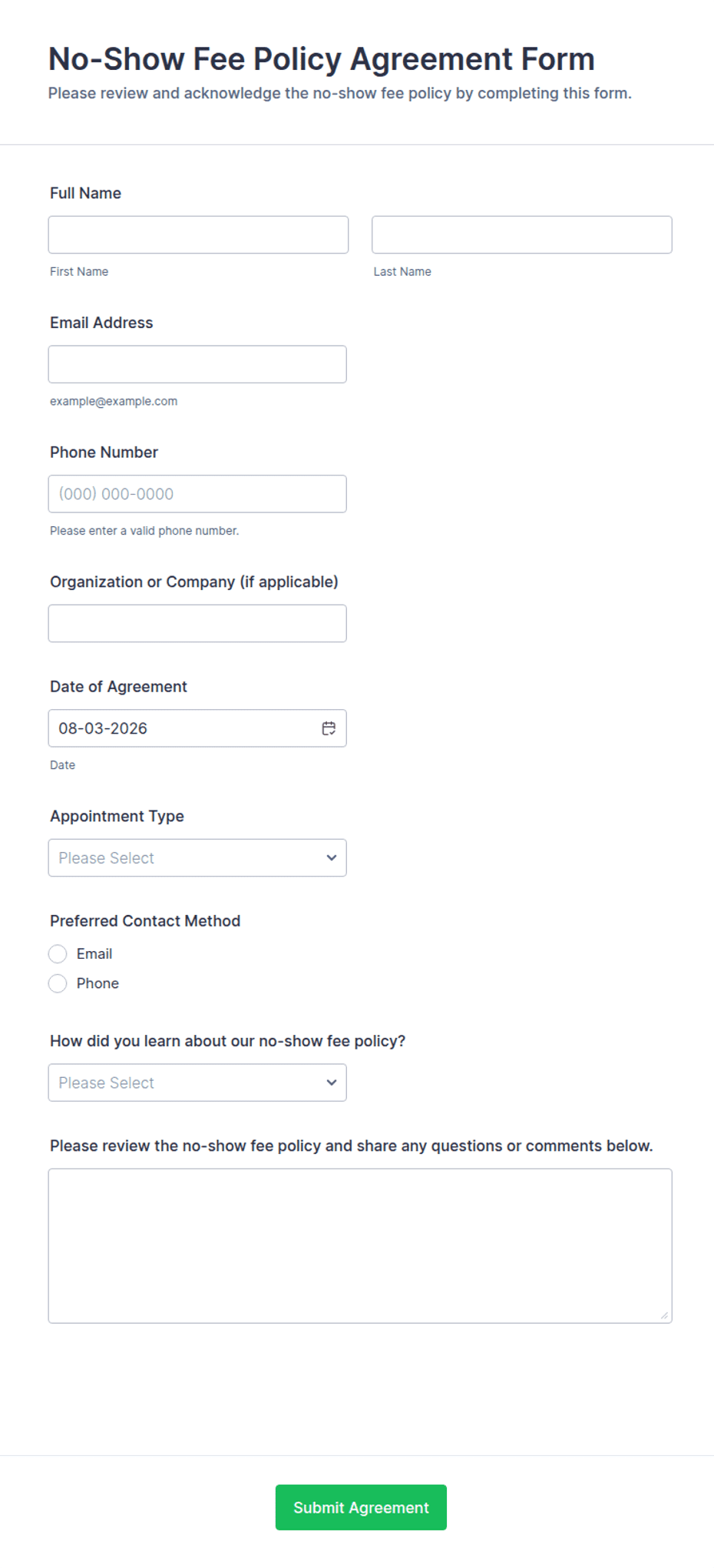The width and height of the screenshot is (714, 1568).
Task: Click the Appointment Type chevron arrow
Action: [x=332, y=857]
